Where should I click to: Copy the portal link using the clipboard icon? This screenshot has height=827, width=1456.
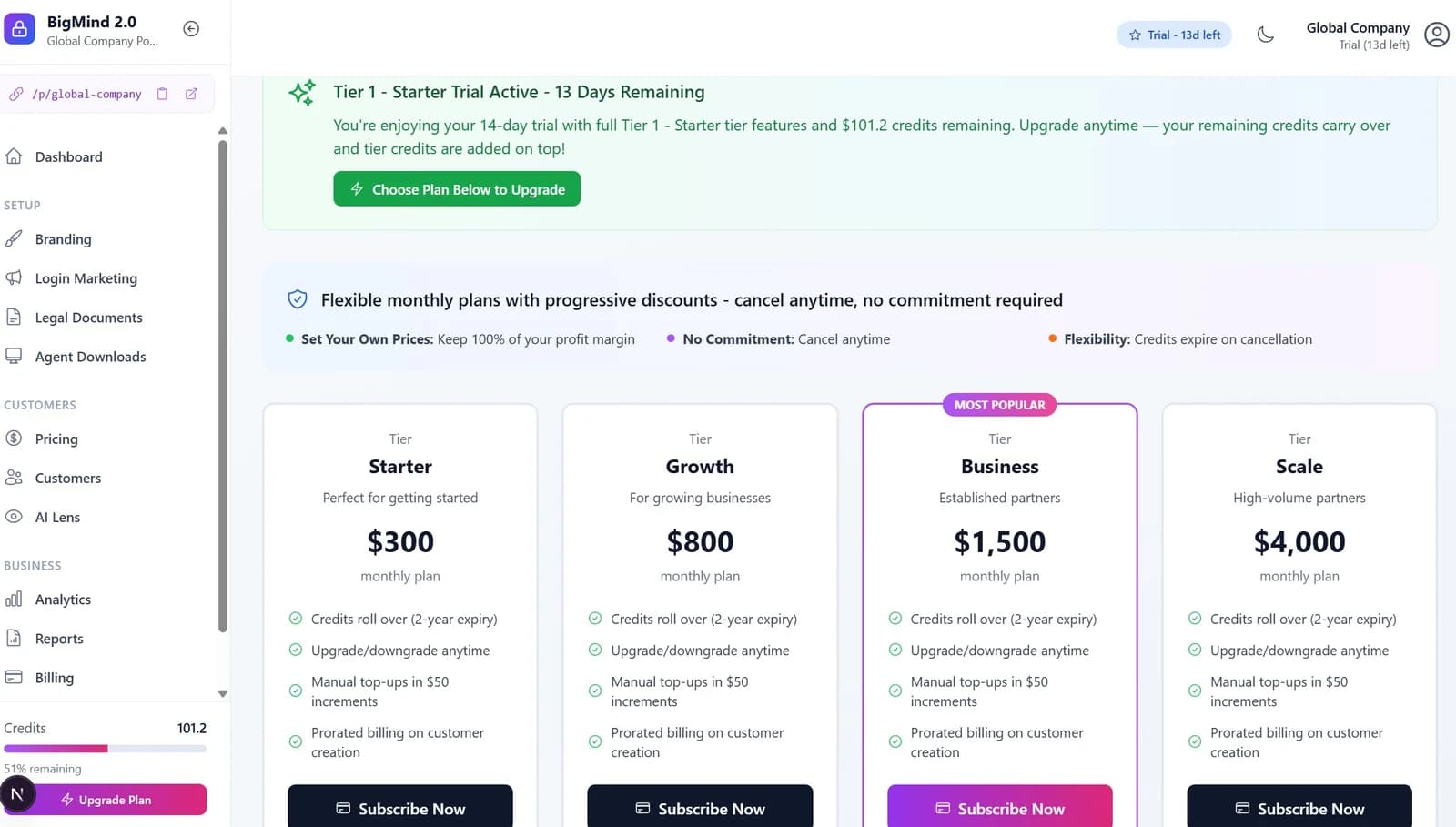pos(163,94)
